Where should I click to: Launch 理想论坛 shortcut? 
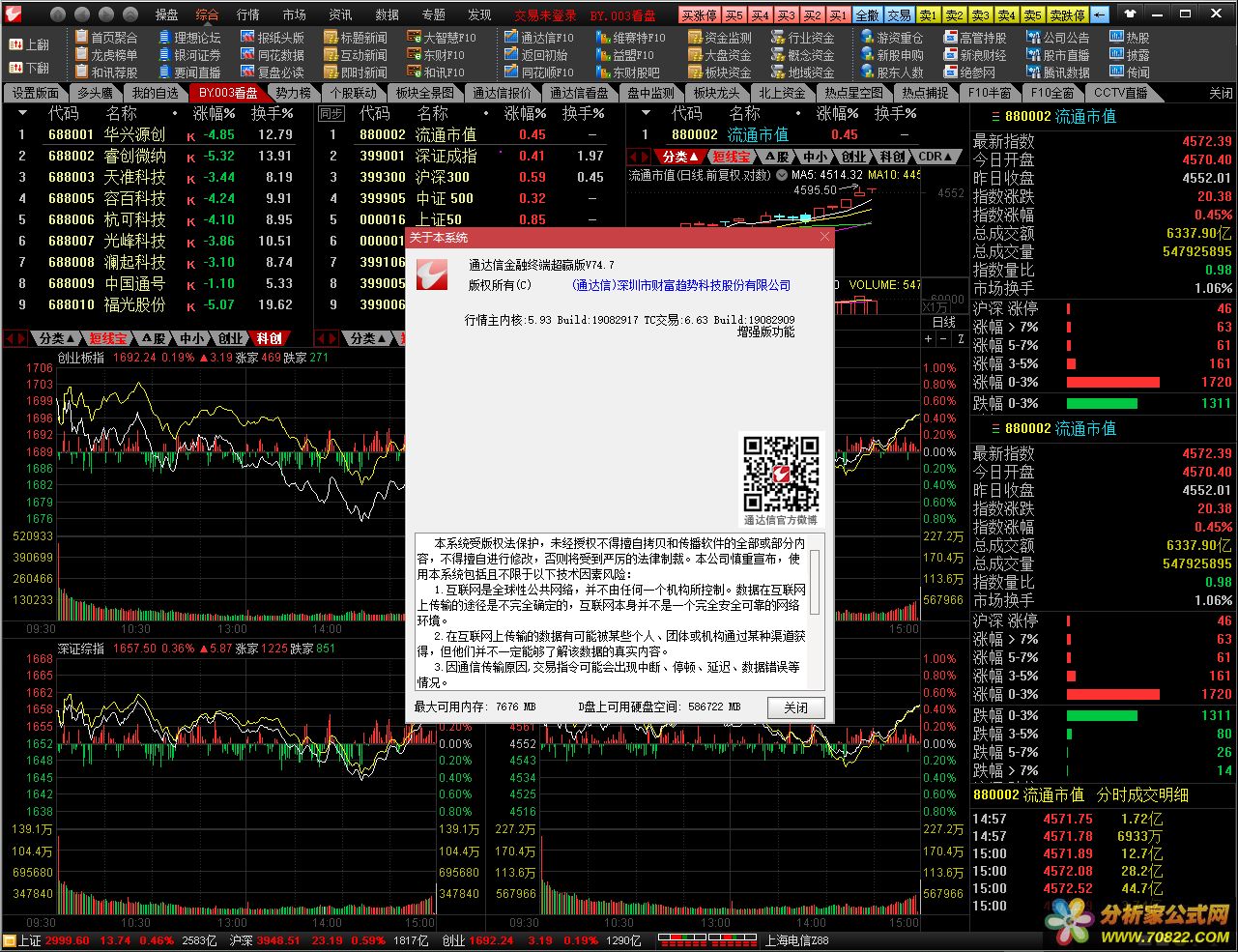(x=188, y=38)
